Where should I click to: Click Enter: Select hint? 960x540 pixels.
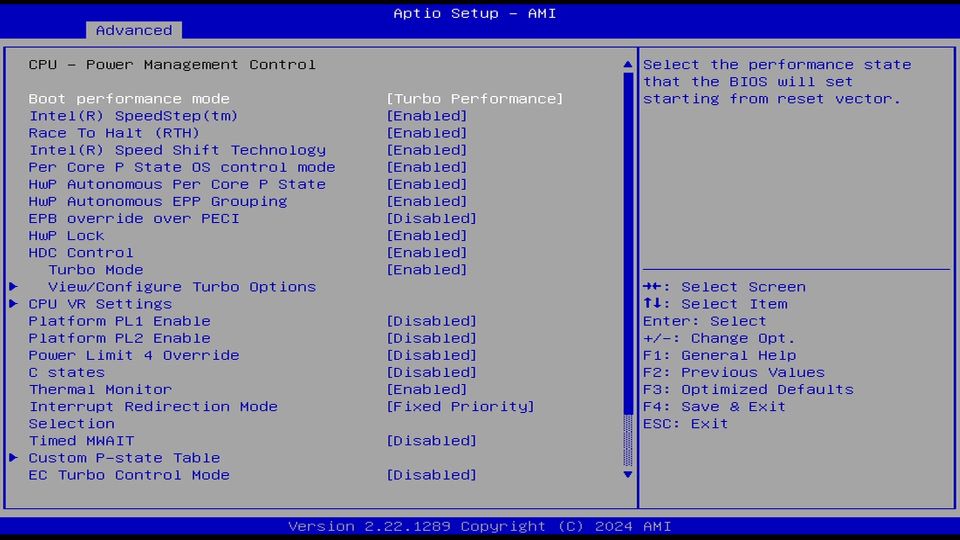705,321
